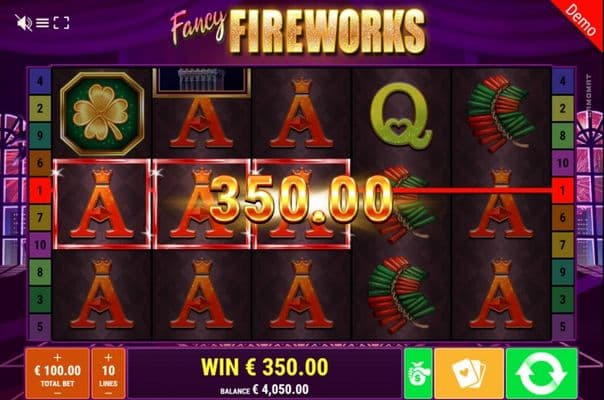Select payline 10 marker on right side
The height and width of the screenshot is (400, 604).
pos(563,163)
